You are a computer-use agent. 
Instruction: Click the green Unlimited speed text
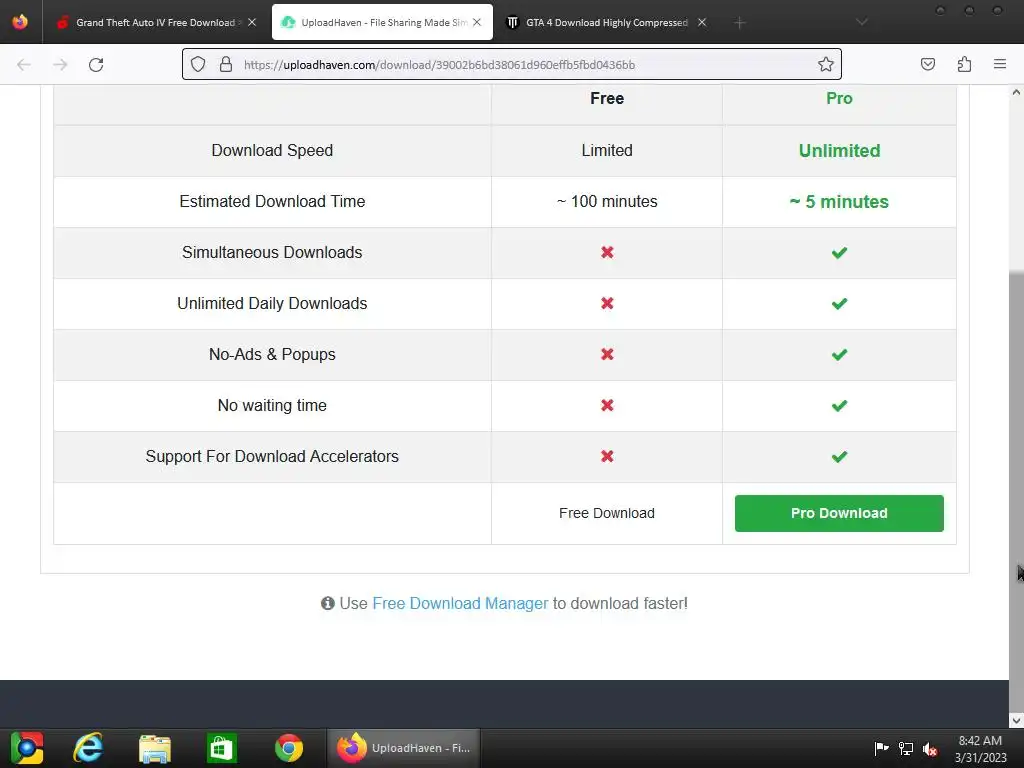pyautogui.click(x=839, y=151)
